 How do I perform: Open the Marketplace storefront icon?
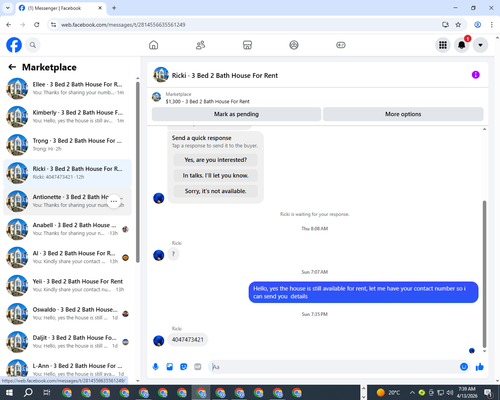click(247, 45)
